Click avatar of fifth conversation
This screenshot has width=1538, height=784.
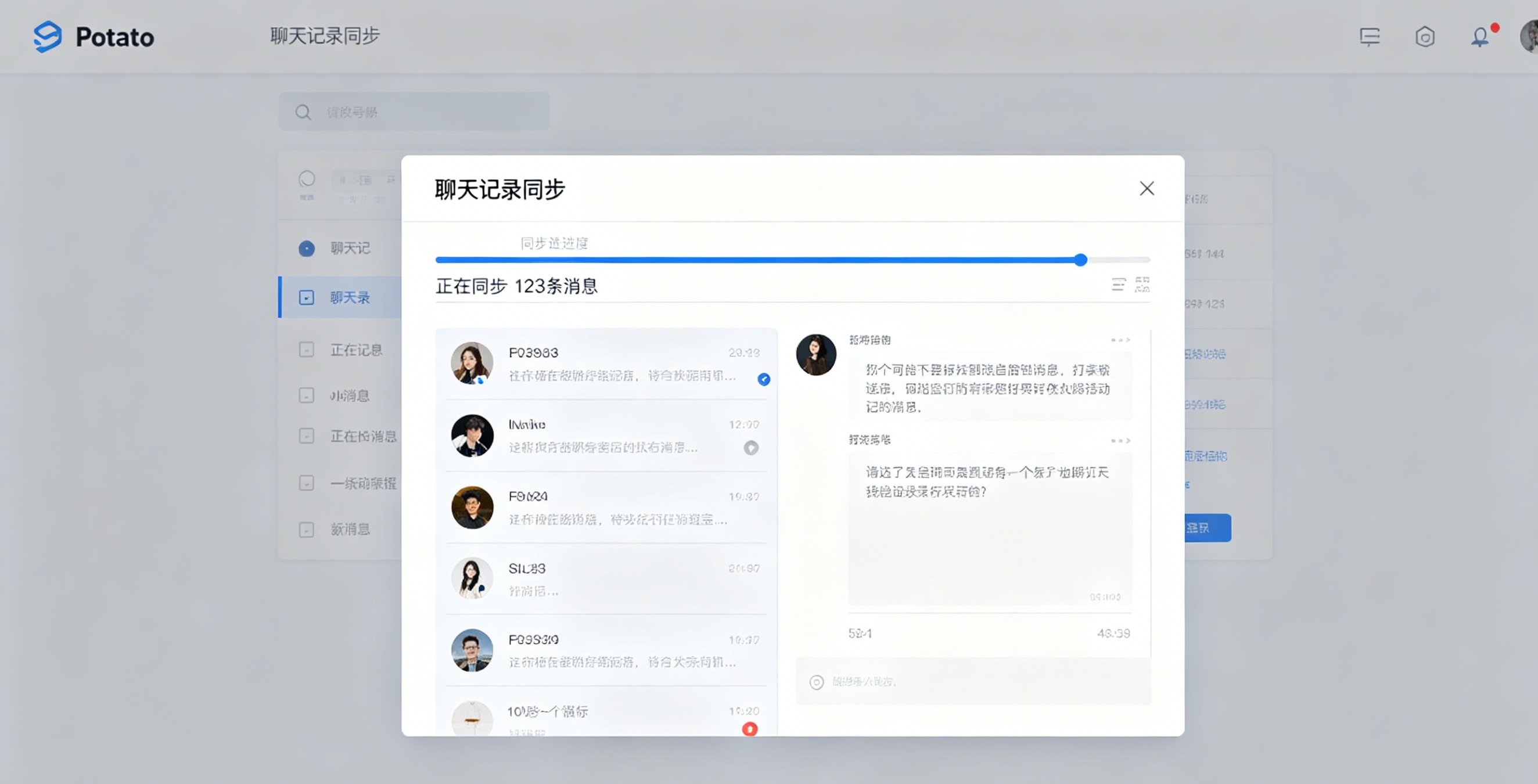click(x=472, y=650)
